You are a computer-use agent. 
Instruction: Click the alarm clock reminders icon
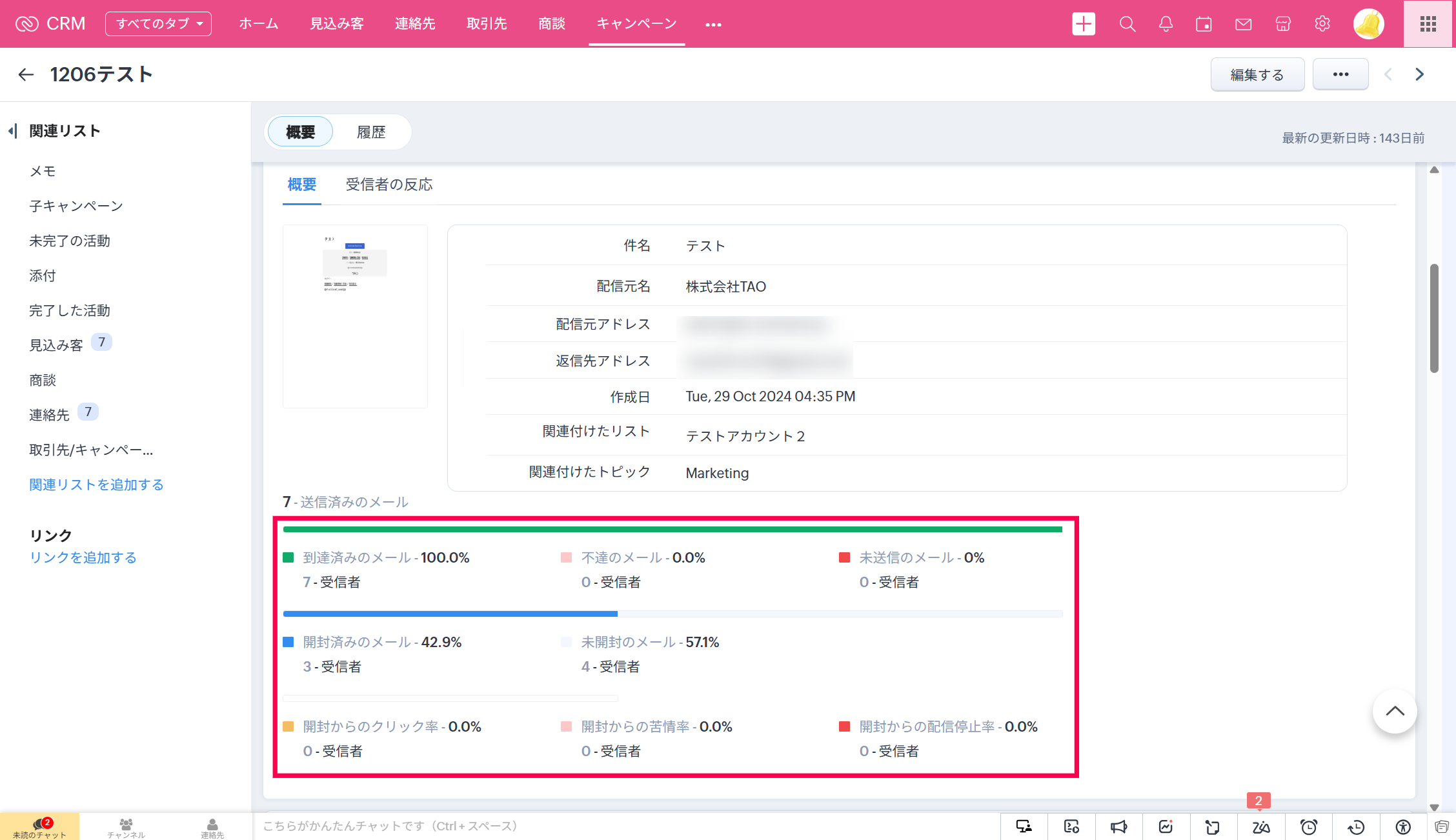[x=1308, y=826]
